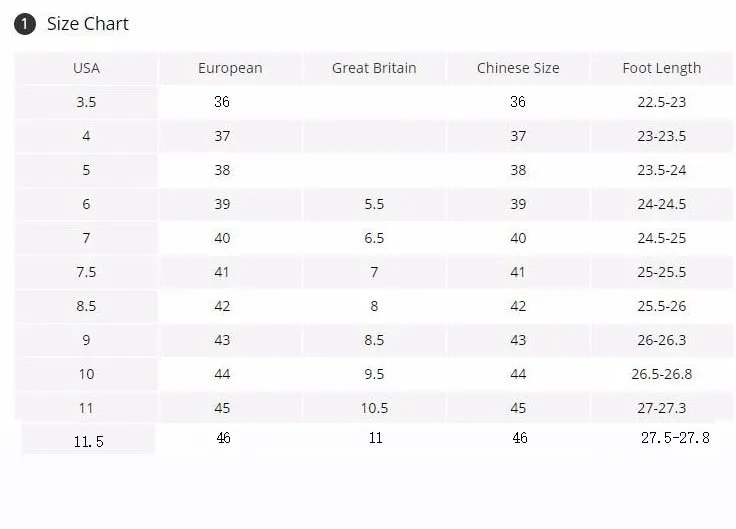The image size is (736, 529).
Task: Click the Chinese Size column header
Action: point(518,69)
